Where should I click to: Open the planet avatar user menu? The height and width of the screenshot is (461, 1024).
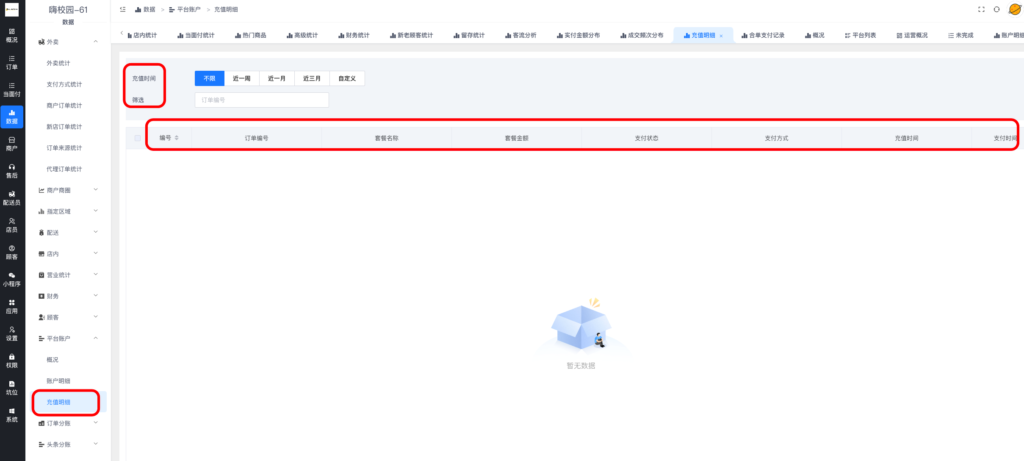click(x=1015, y=9)
